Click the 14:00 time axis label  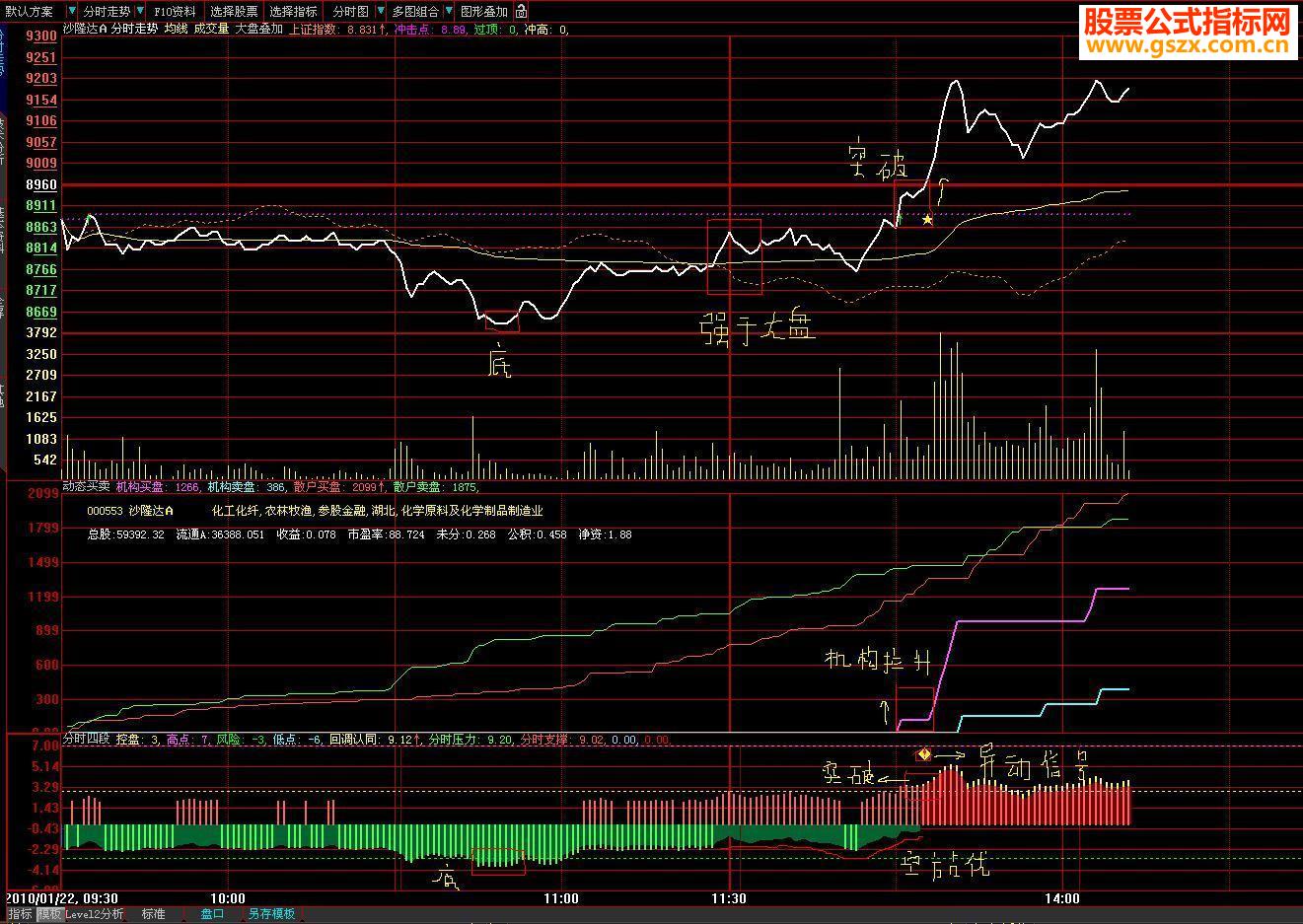point(1061,898)
